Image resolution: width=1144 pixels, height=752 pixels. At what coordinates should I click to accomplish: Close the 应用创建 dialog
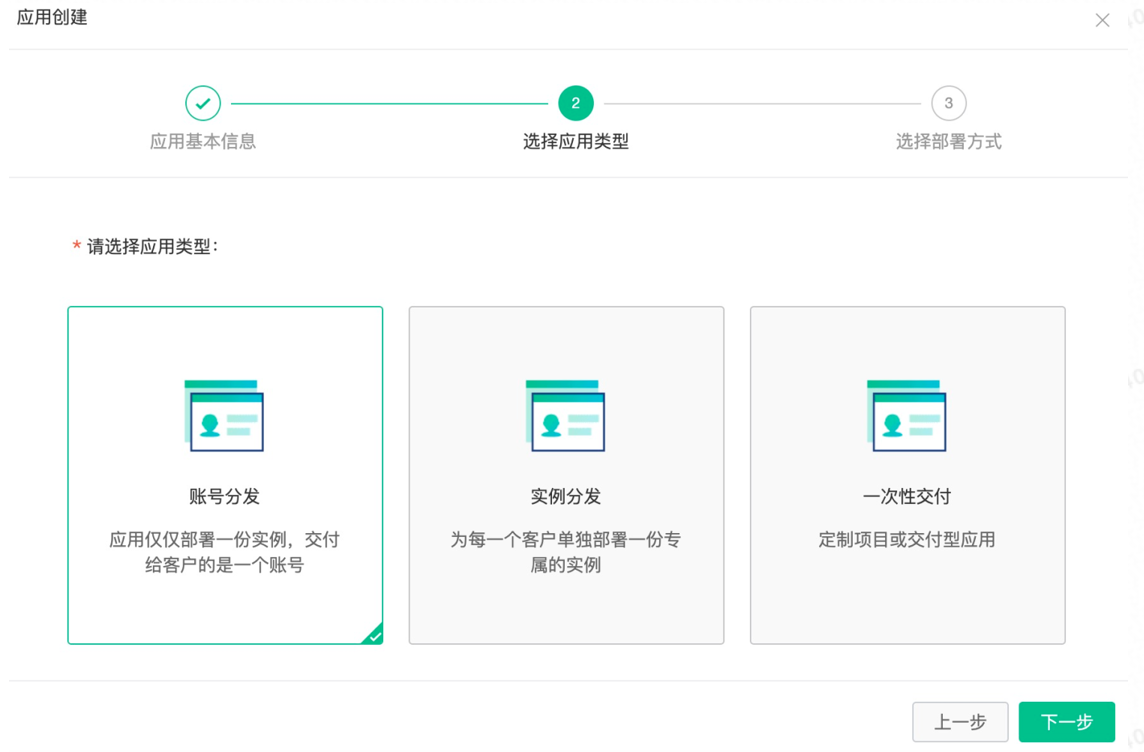[x=1102, y=20]
